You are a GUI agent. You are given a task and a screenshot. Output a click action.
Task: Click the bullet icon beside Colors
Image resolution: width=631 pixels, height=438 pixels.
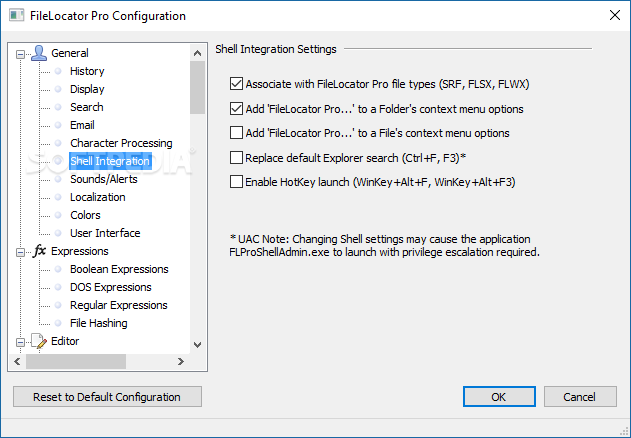[x=58, y=215]
